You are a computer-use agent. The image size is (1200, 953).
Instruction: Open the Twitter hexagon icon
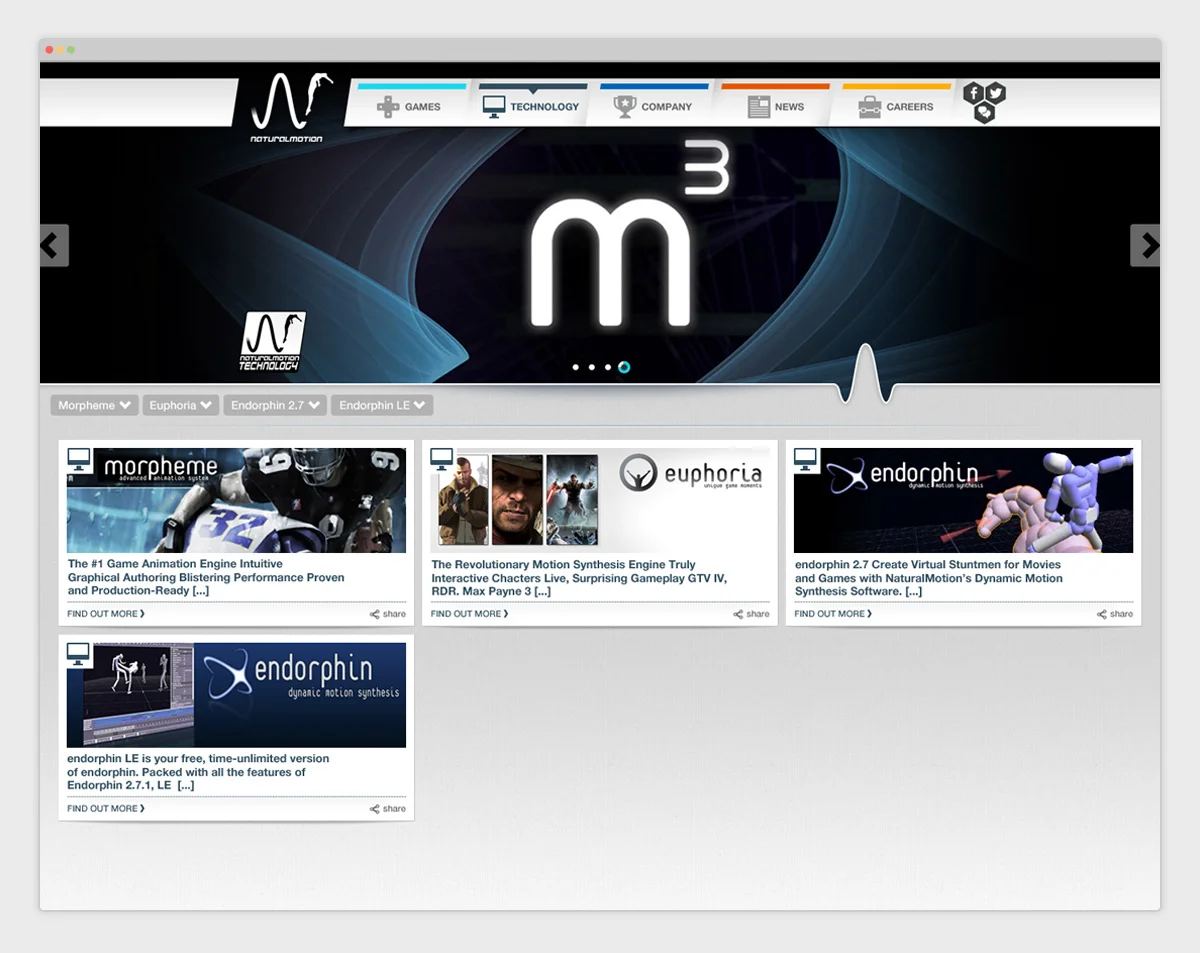(995, 94)
